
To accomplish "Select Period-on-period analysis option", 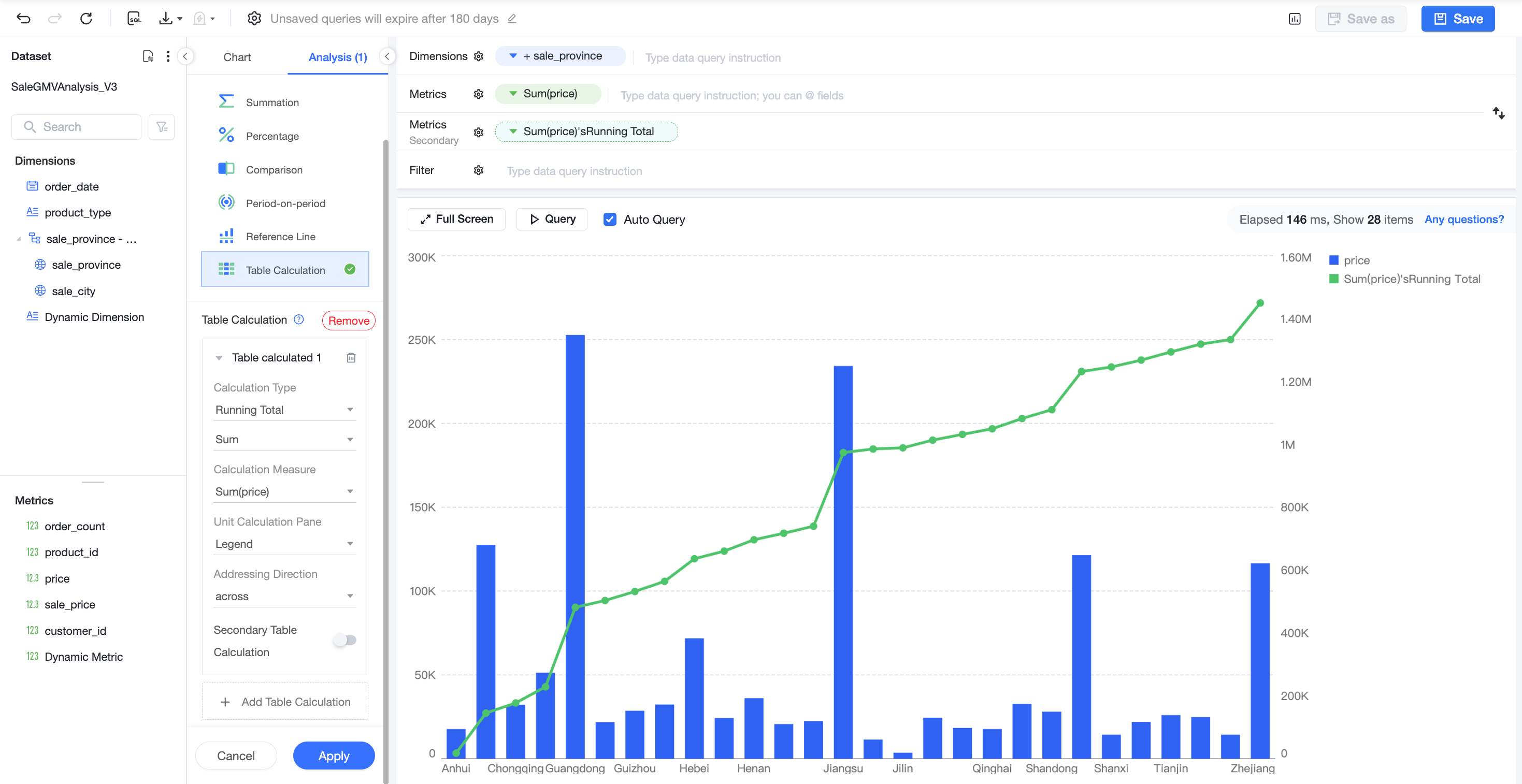I will click(285, 203).
